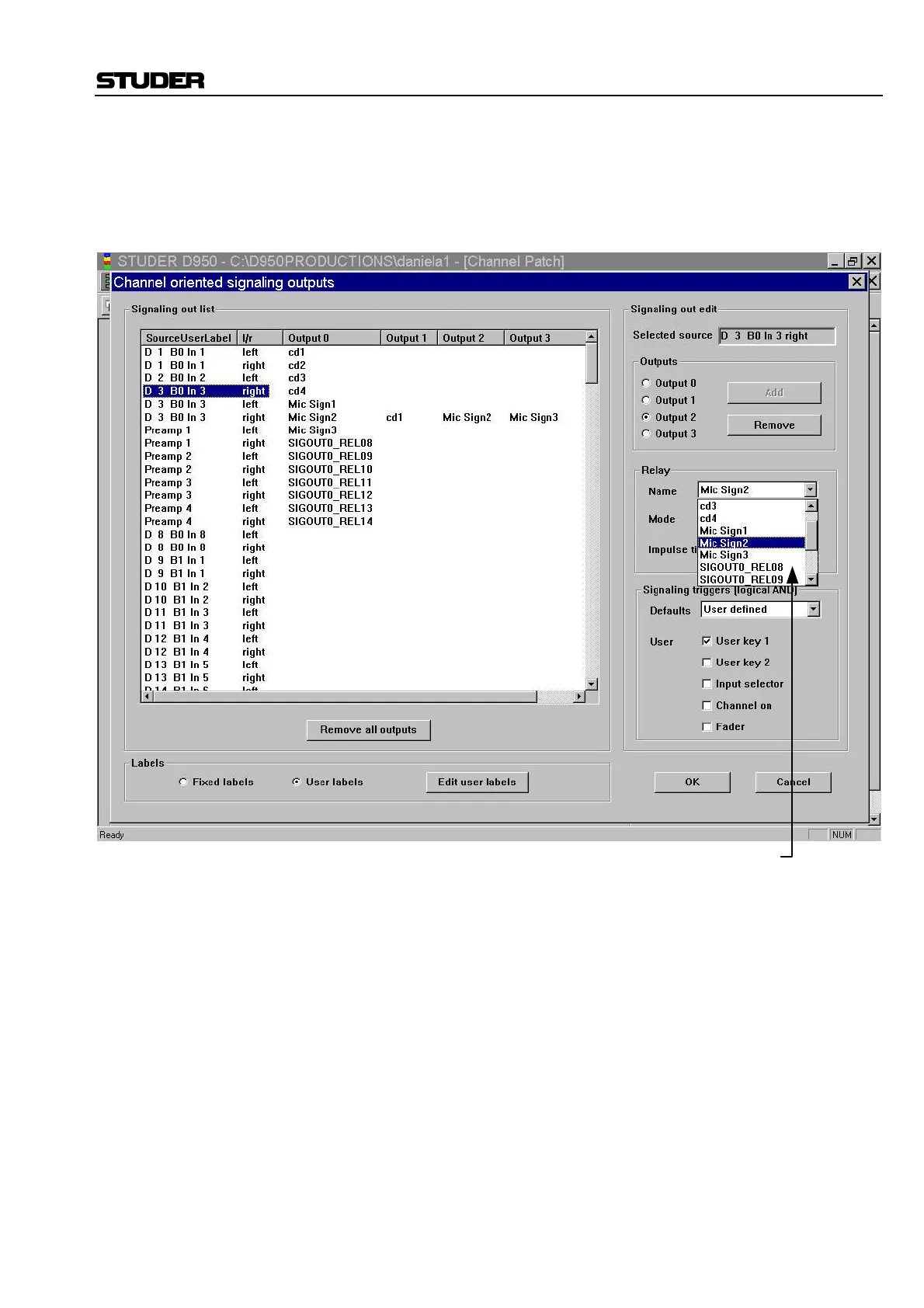Click Output 0 column header
The width and height of the screenshot is (924, 1308).
332,338
